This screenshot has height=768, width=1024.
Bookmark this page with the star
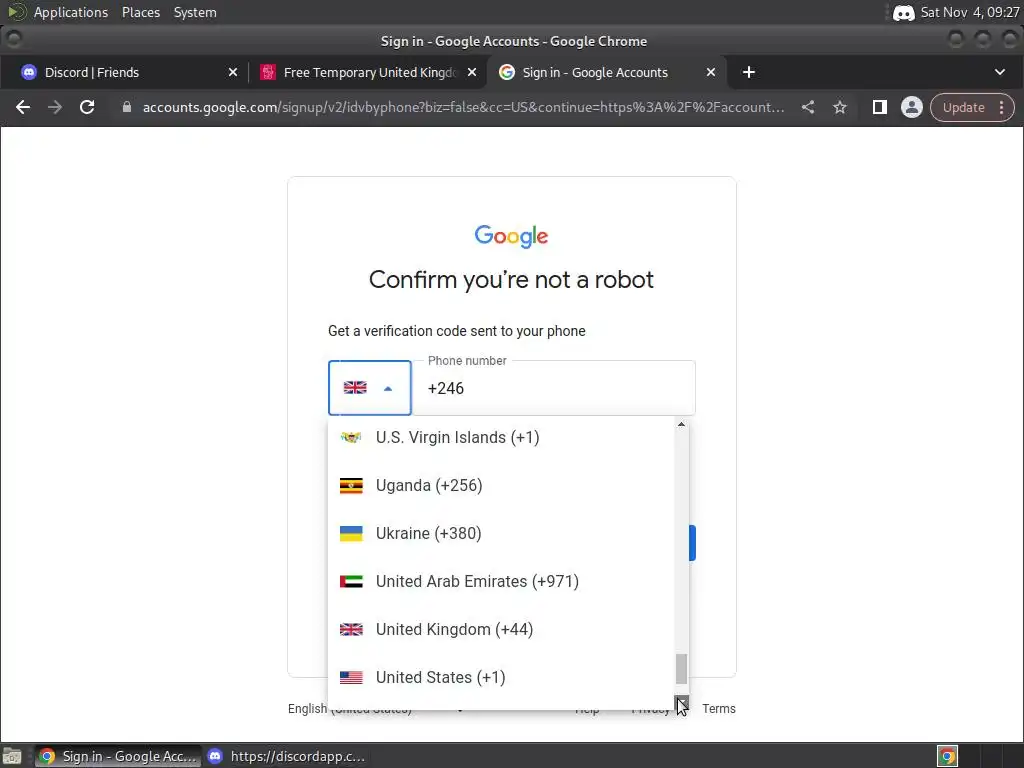(840, 107)
